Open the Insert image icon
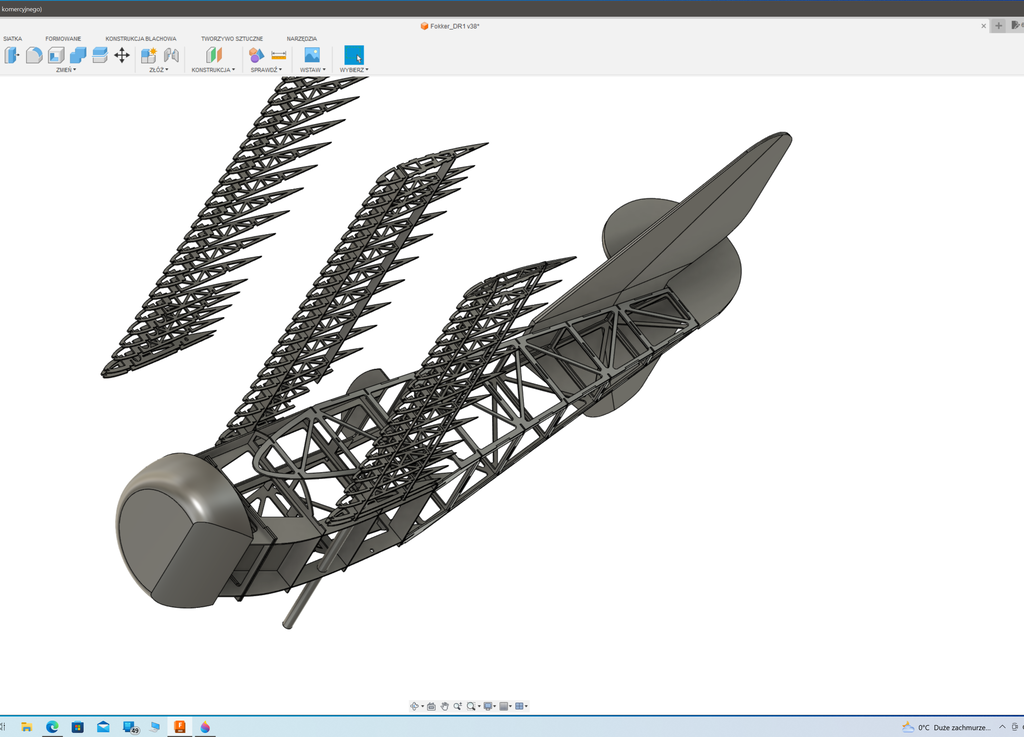The width and height of the screenshot is (1024, 737). (x=312, y=55)
